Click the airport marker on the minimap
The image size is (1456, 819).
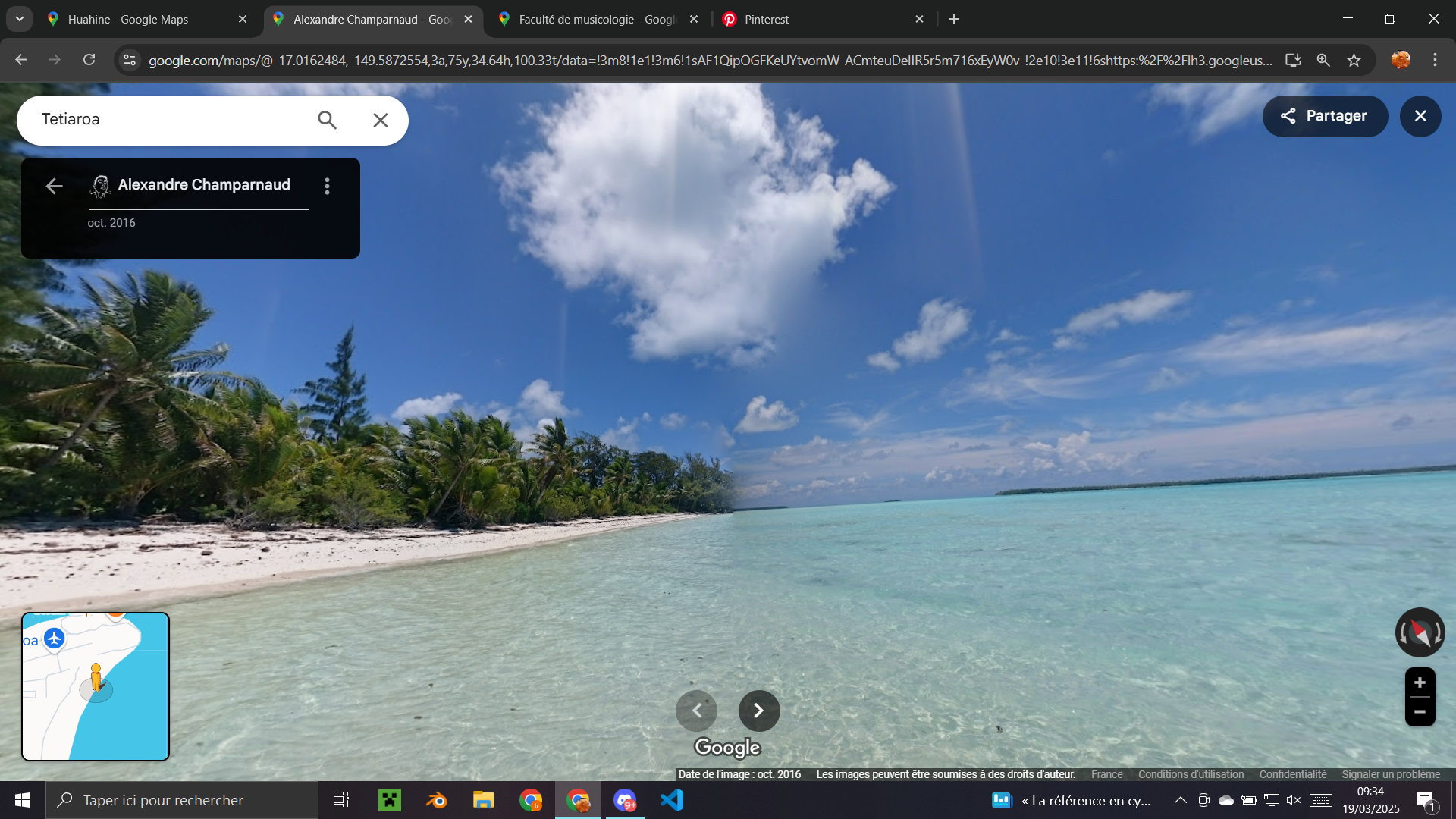tap(54, 639)
